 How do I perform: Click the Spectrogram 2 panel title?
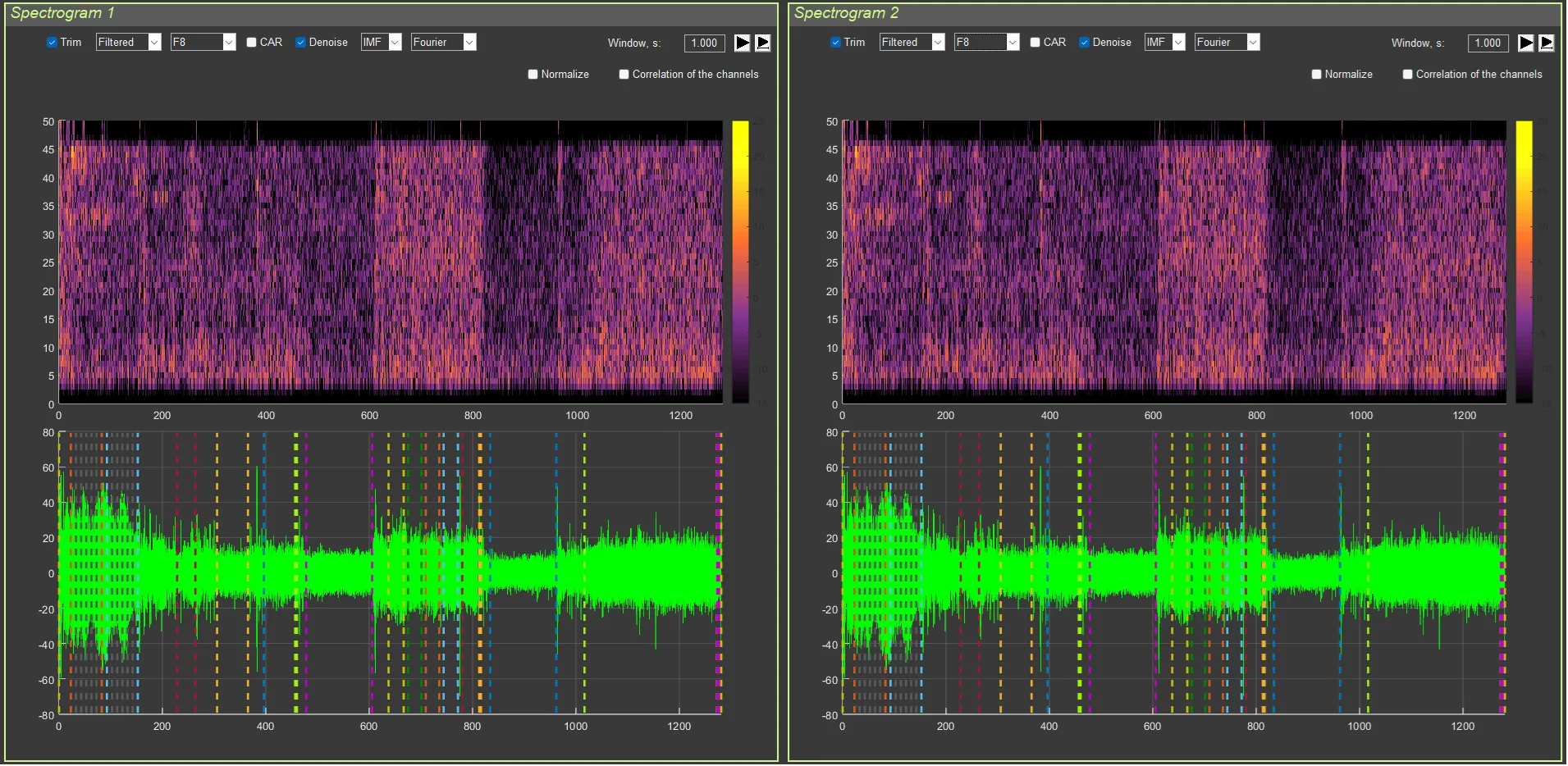pyautogui.click(x=846, y=13)
